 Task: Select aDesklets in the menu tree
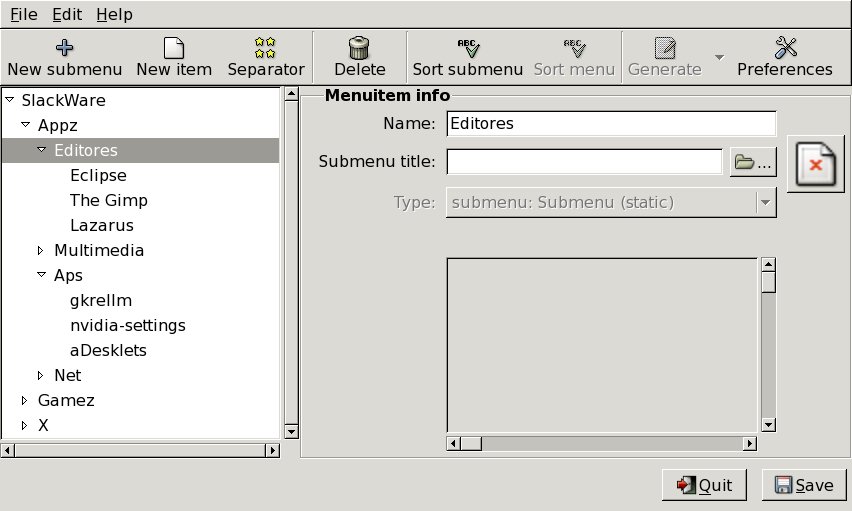108,350
